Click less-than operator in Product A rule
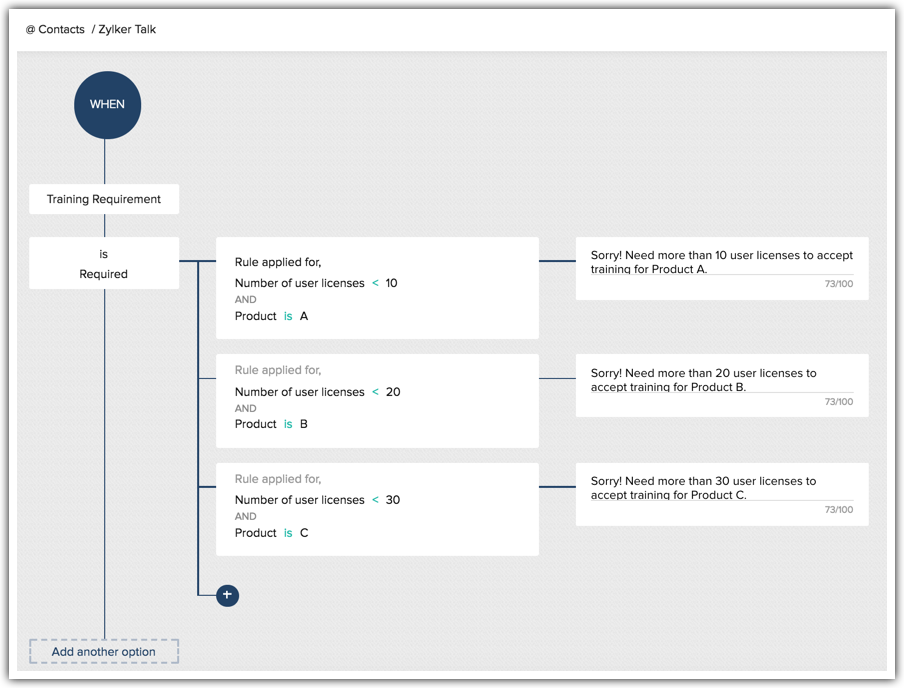 tap(375, 283)
